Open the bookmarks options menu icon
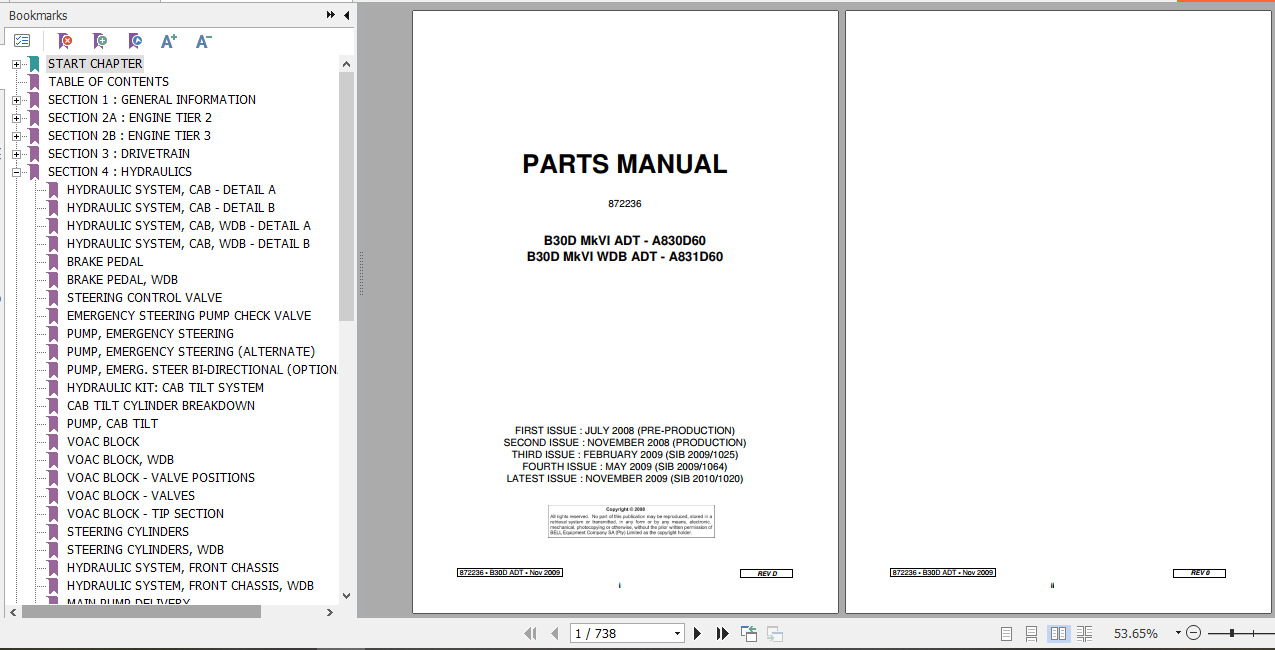The height and width of the screenshot is (650, 1275). [22, 40]
